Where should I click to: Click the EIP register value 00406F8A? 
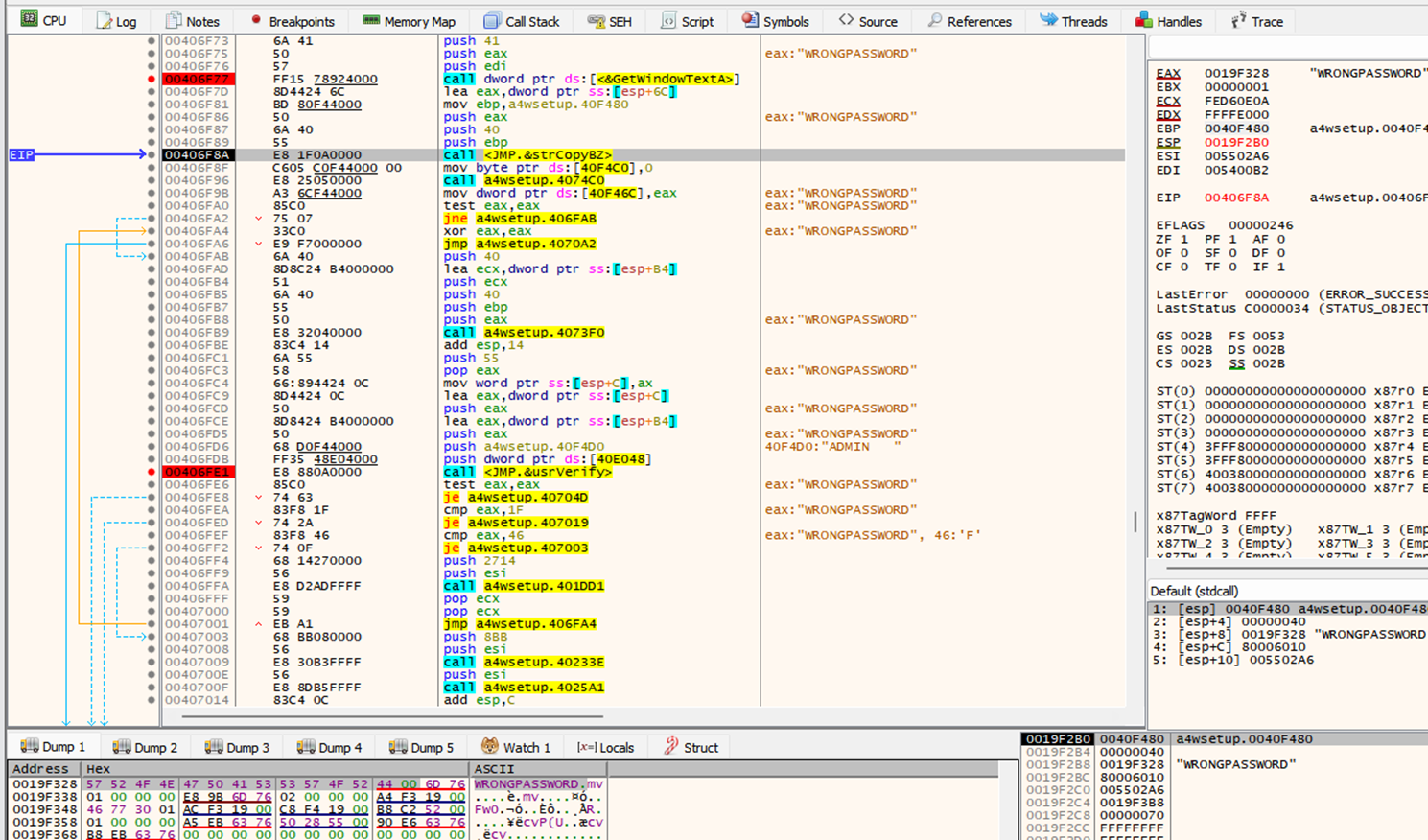click(x=1236, y=198)
